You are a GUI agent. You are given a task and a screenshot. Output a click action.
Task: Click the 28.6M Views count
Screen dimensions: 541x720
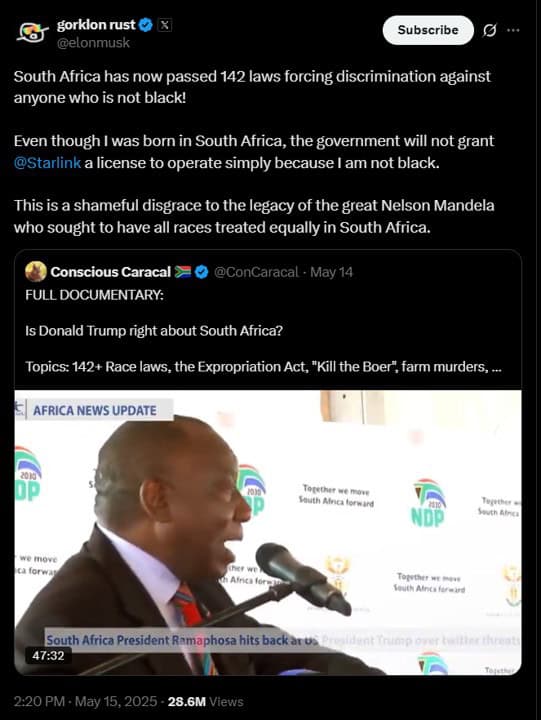click(x=205, y=701)
